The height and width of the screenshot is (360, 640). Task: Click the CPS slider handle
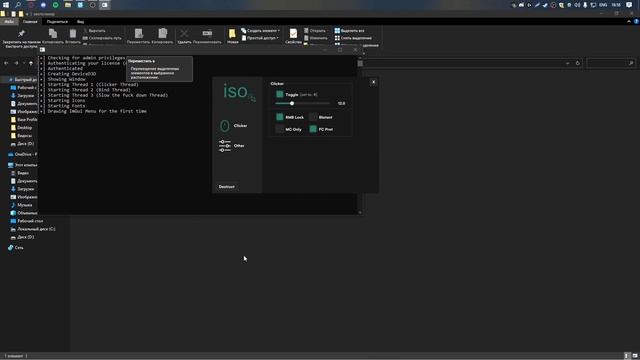click(292, 104)
